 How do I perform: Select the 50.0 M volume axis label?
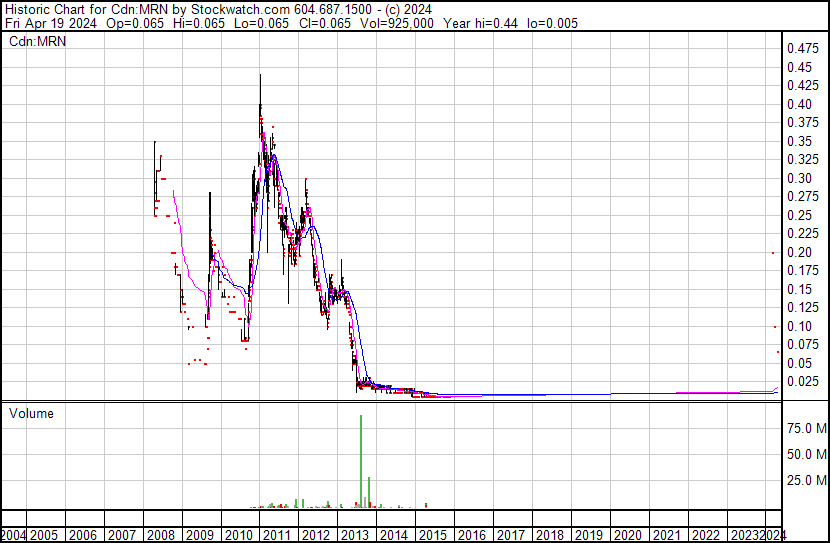pyautogui.click(x=804, y=454)
